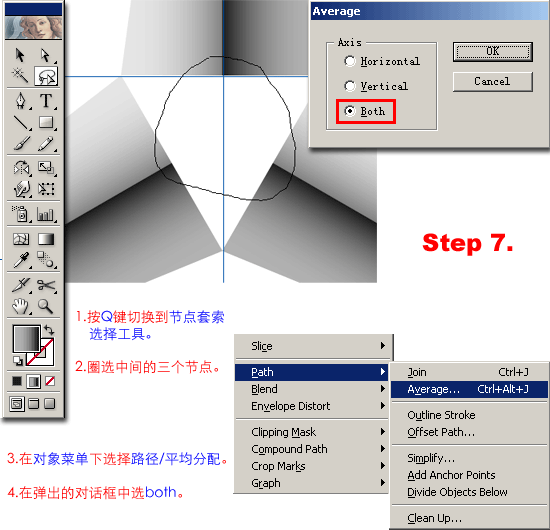This screenshot has height=530, width=550.
Task: Open the Blend submenu arrow
Action: click(383, 389)
